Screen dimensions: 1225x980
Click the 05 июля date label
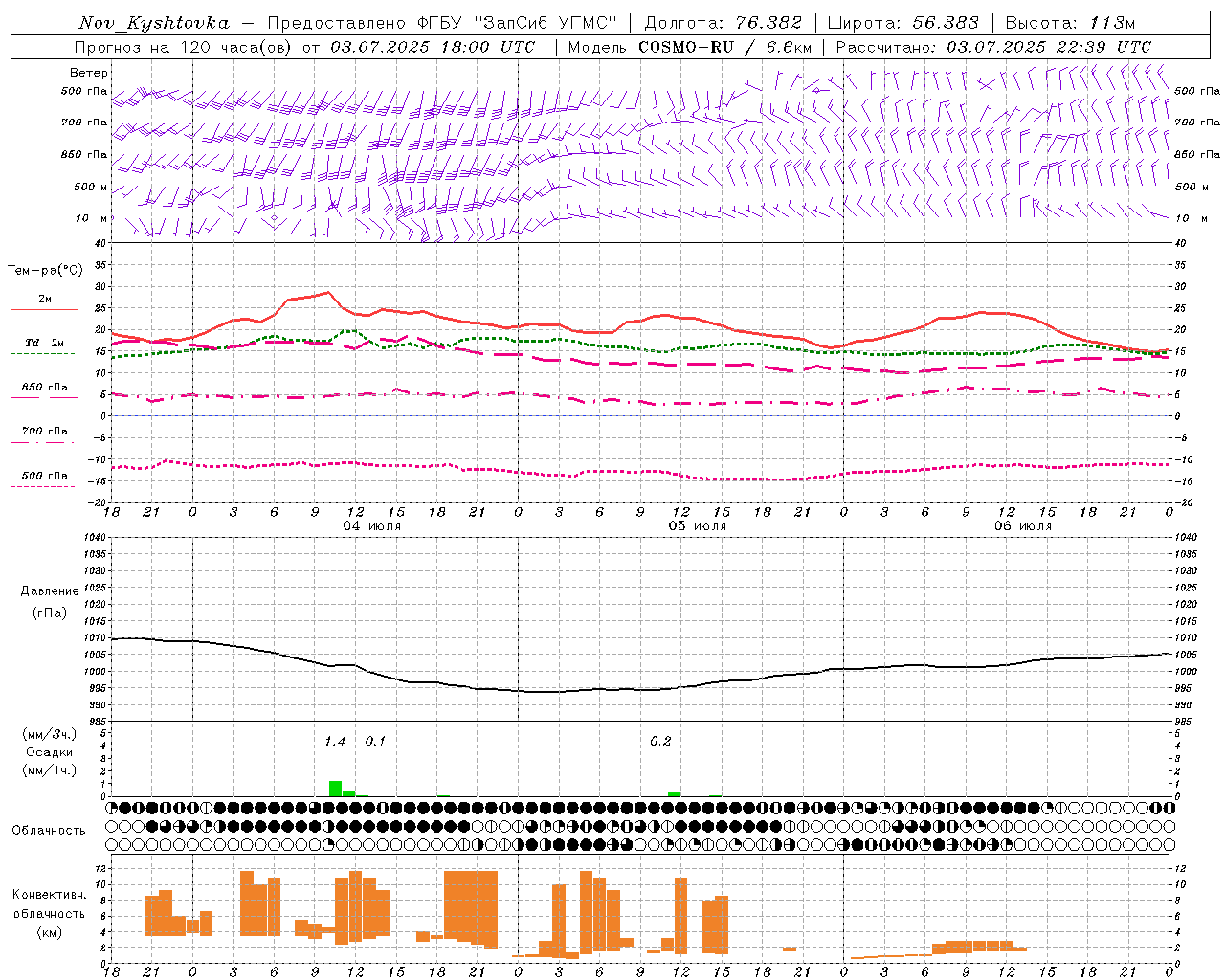(x=698, y=526)
